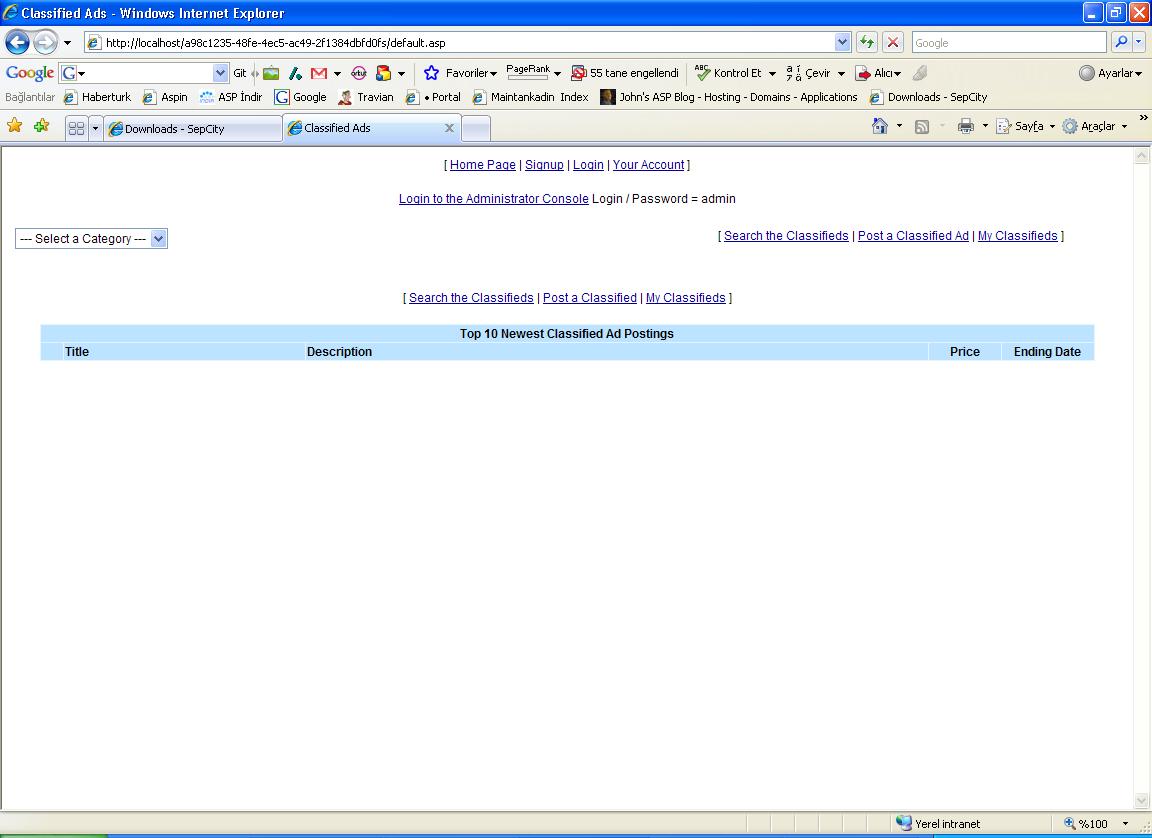Click the Refresh page icon
The image size is (1152, 838).
867,42
